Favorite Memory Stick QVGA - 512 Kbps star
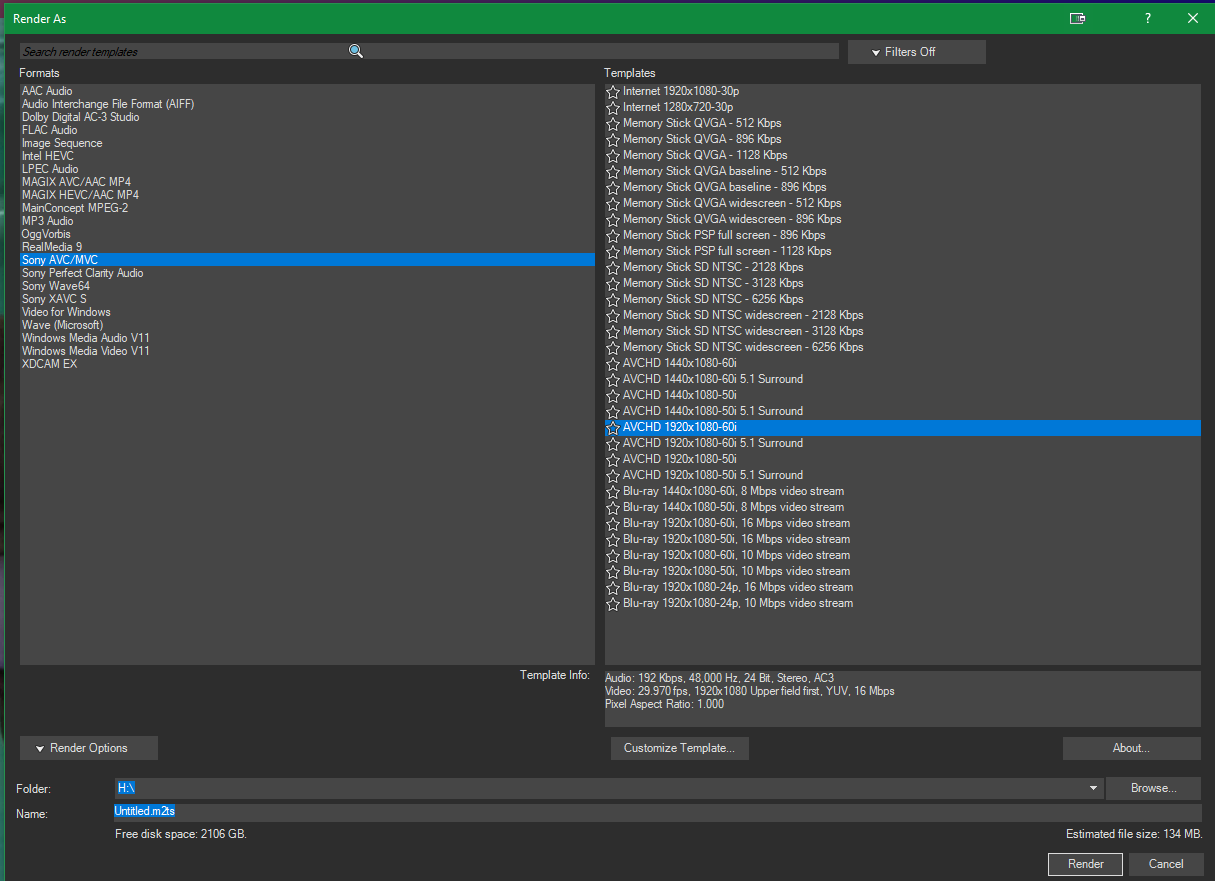The image size is (1215, 881). [x=613, y=123]
